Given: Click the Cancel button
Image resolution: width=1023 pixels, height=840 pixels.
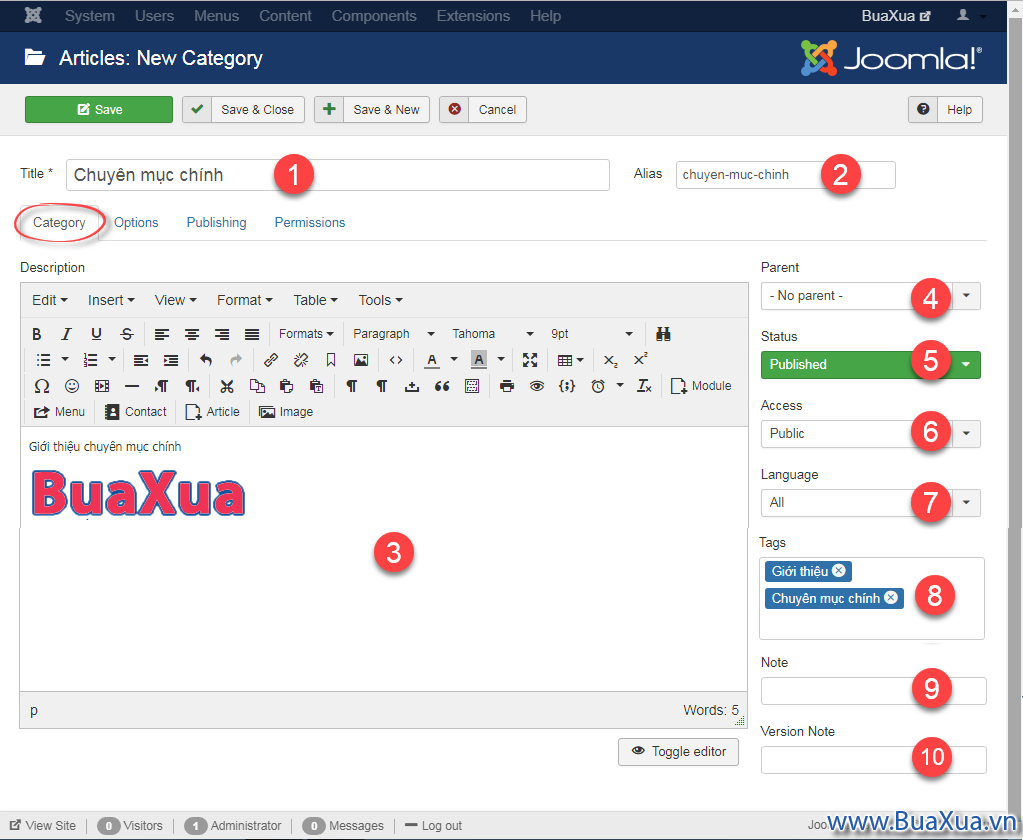Looking at the screenshot, I should pos(483,110).
